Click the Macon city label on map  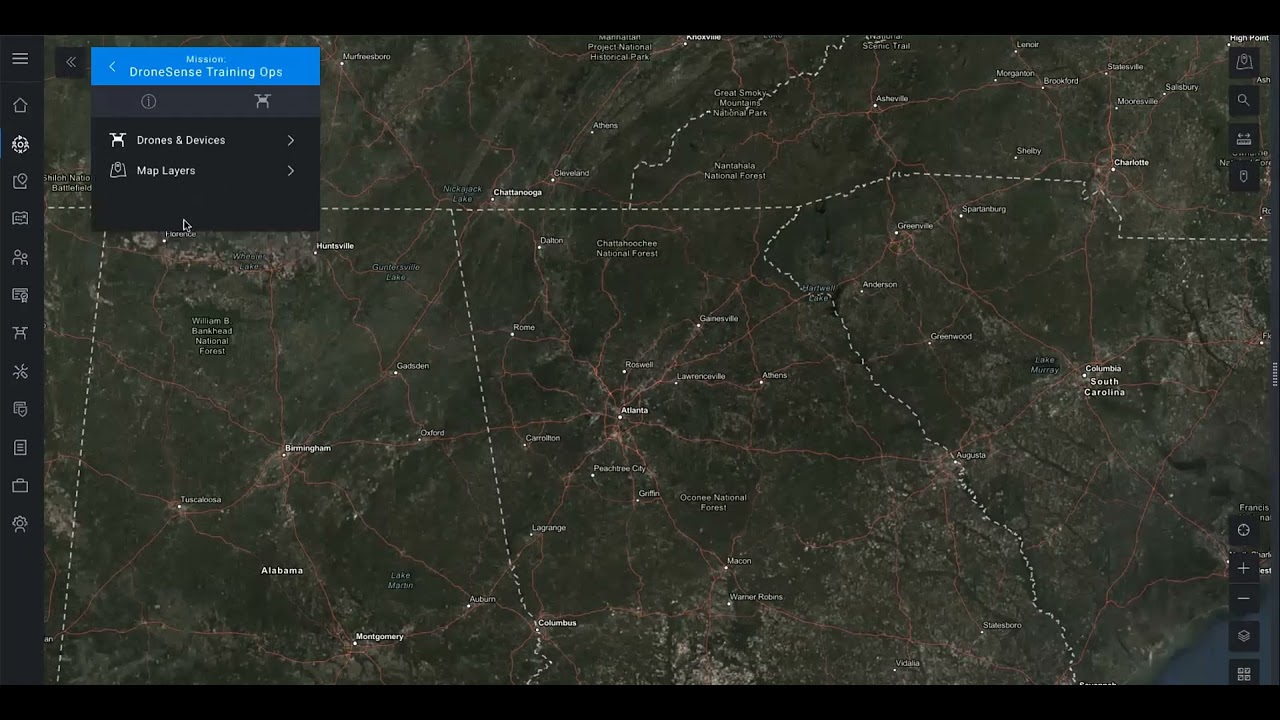pos(739,561)
